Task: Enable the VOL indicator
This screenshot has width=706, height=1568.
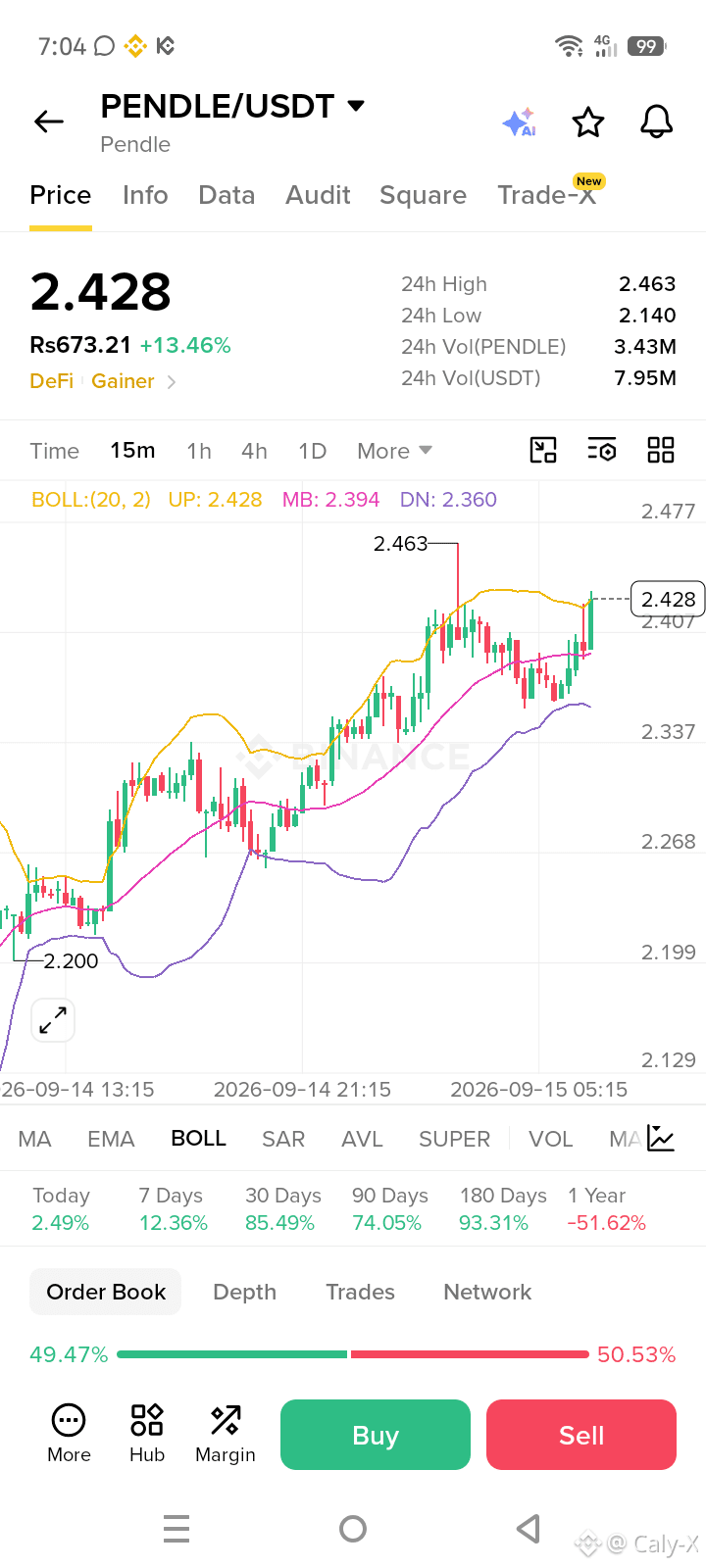Action: point(550,1139)
